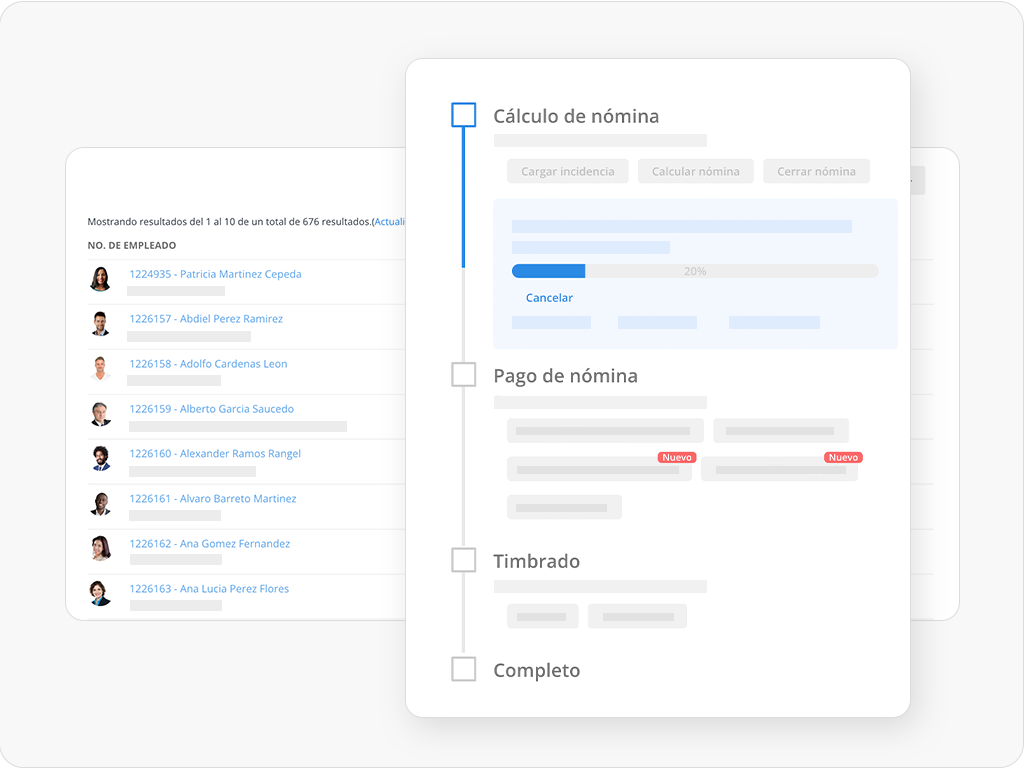Select Alexander Ramos Rangel's avatar
The height and width of the screenshot is (768, 1024).
(x=100, y=459)
